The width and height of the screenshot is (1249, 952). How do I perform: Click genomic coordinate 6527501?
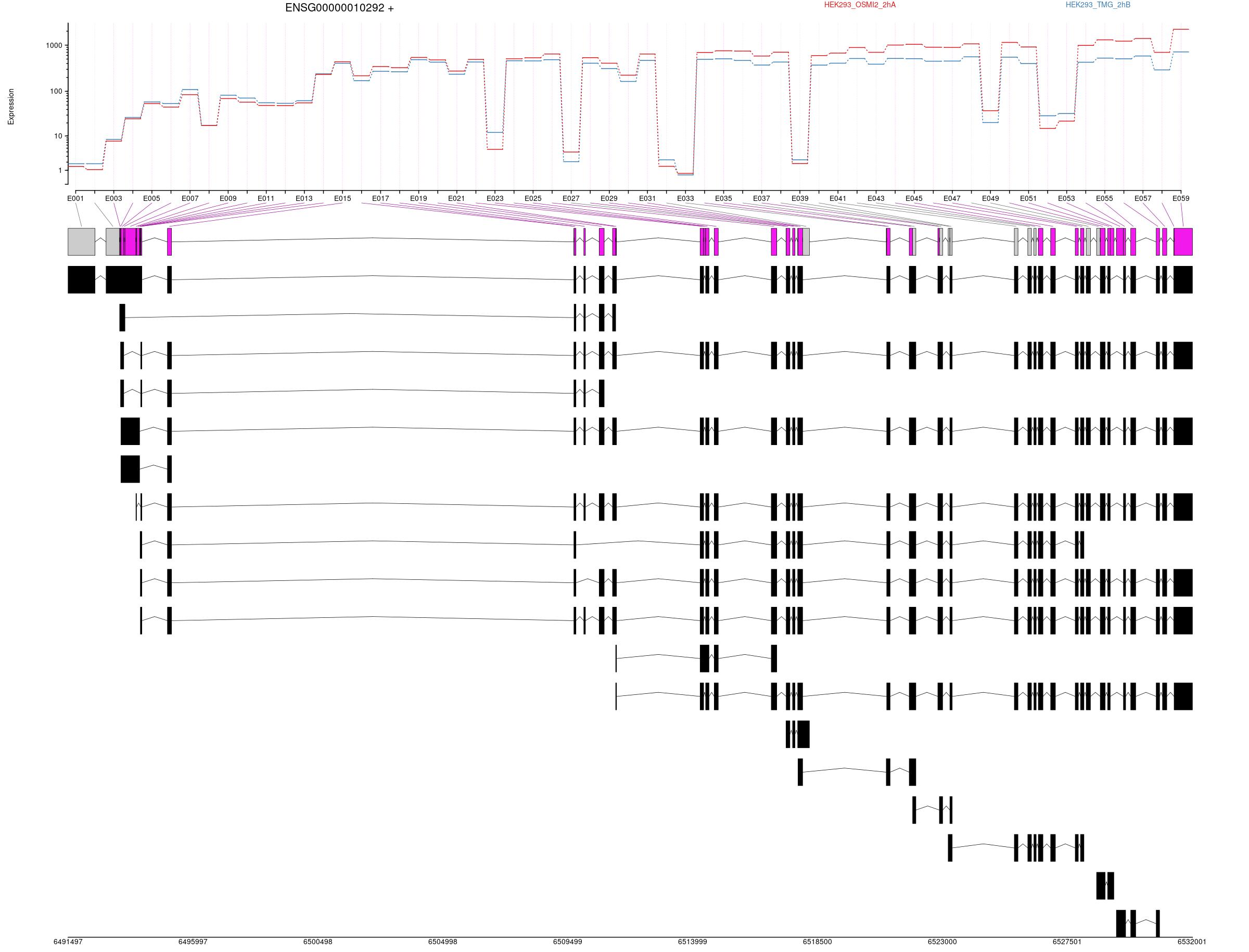point(1067,942)
